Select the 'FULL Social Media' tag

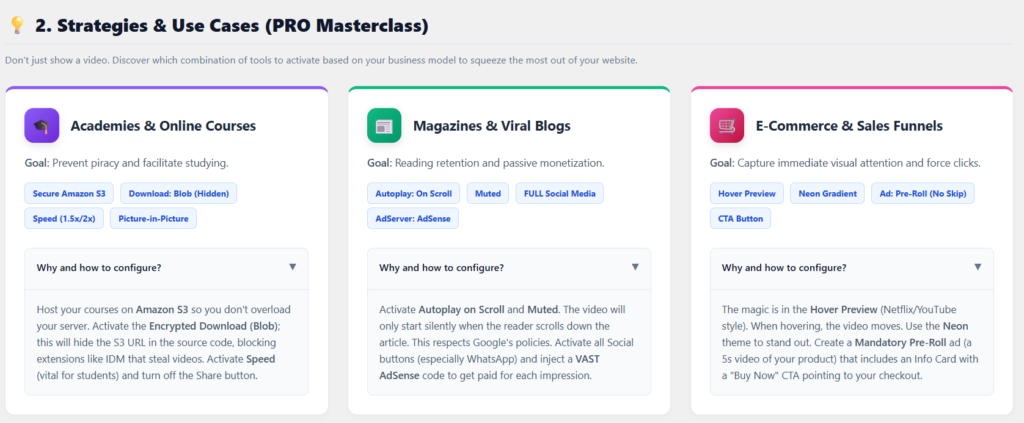coord(559,193)
